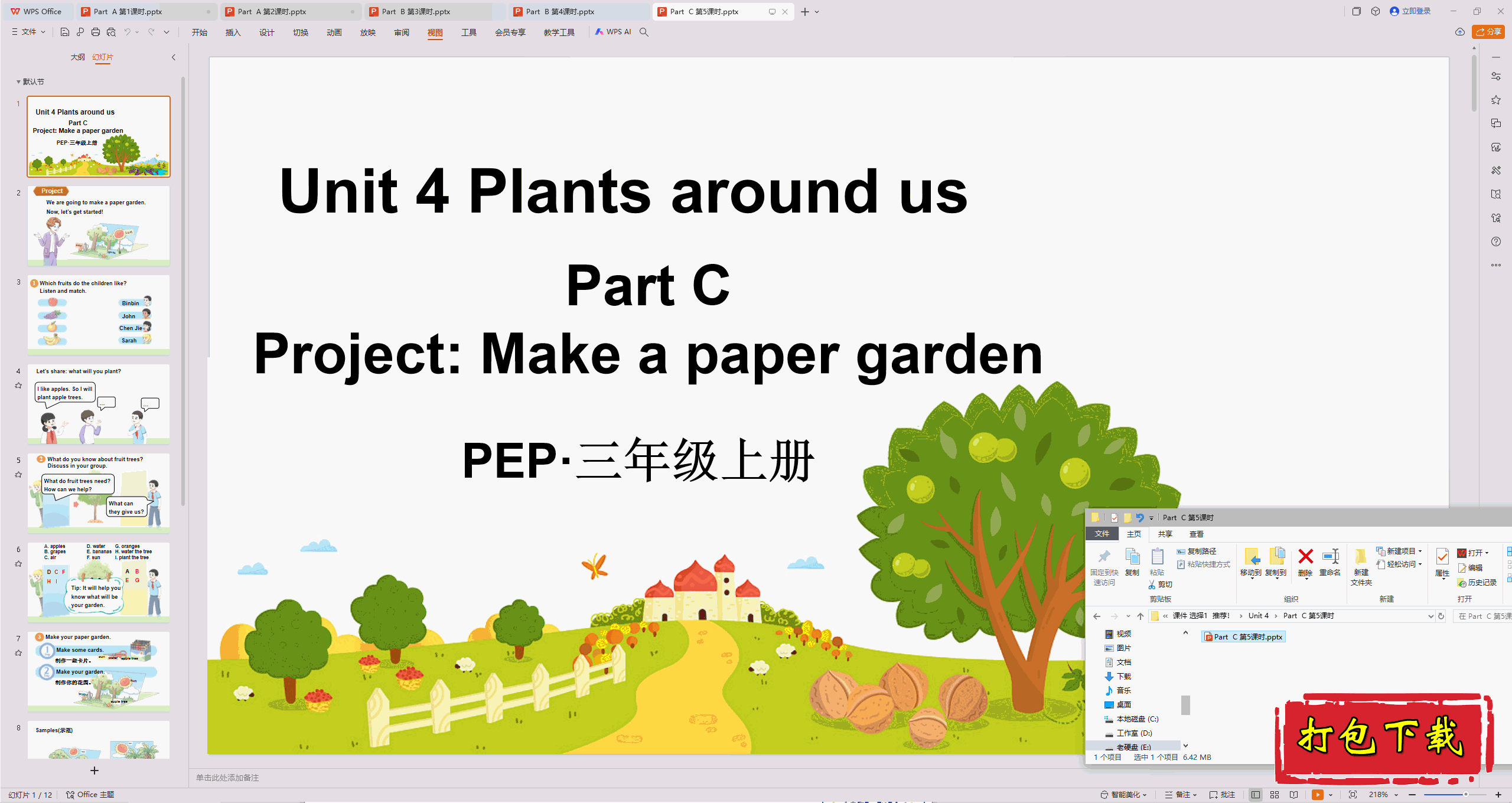This screenshot has height=803, width=1512.
Task: Click the Redo arrow in WPS toolbar
Action: click(x=151, y=32)
